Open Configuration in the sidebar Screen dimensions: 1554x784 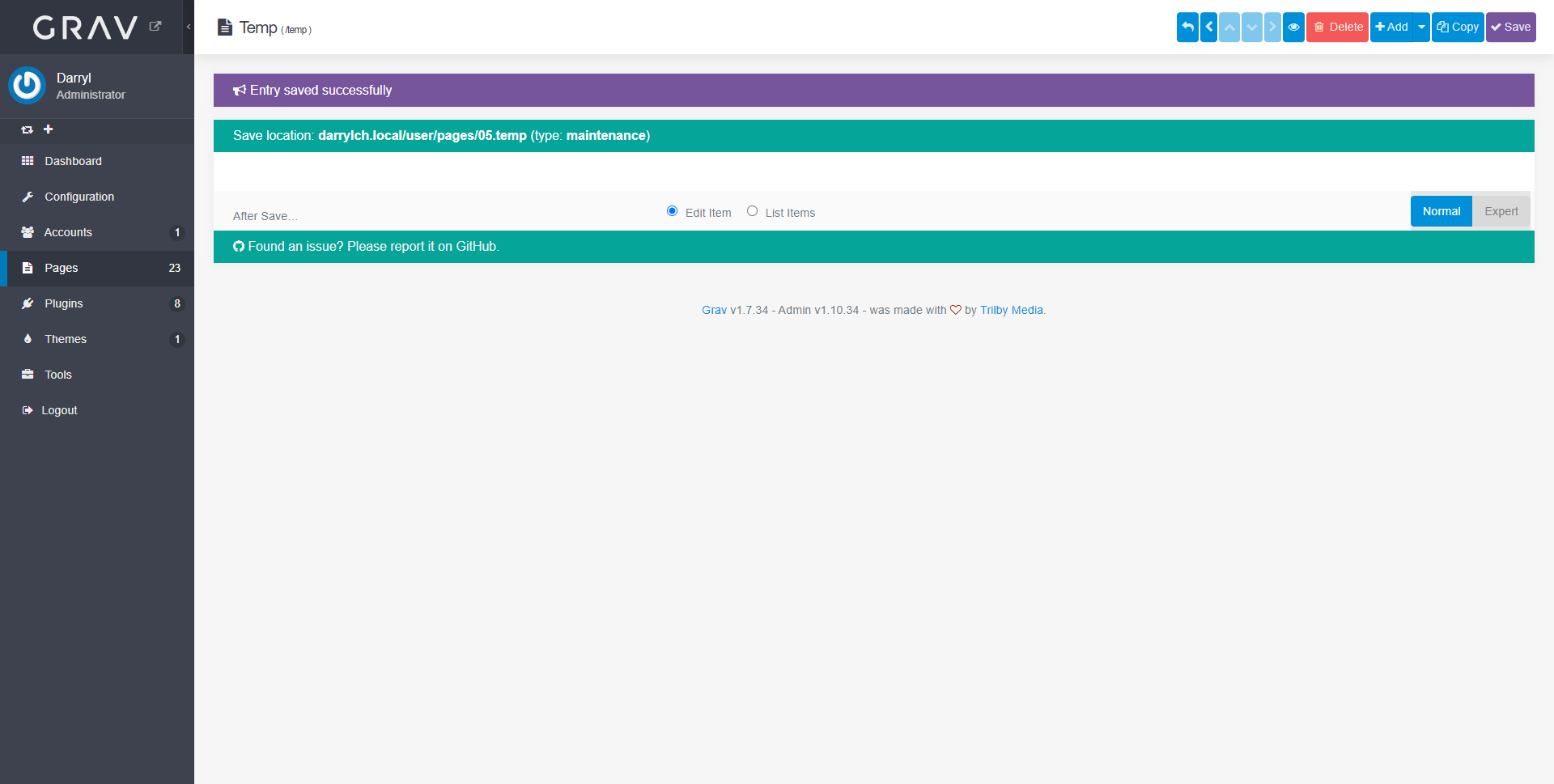[97, 197]
